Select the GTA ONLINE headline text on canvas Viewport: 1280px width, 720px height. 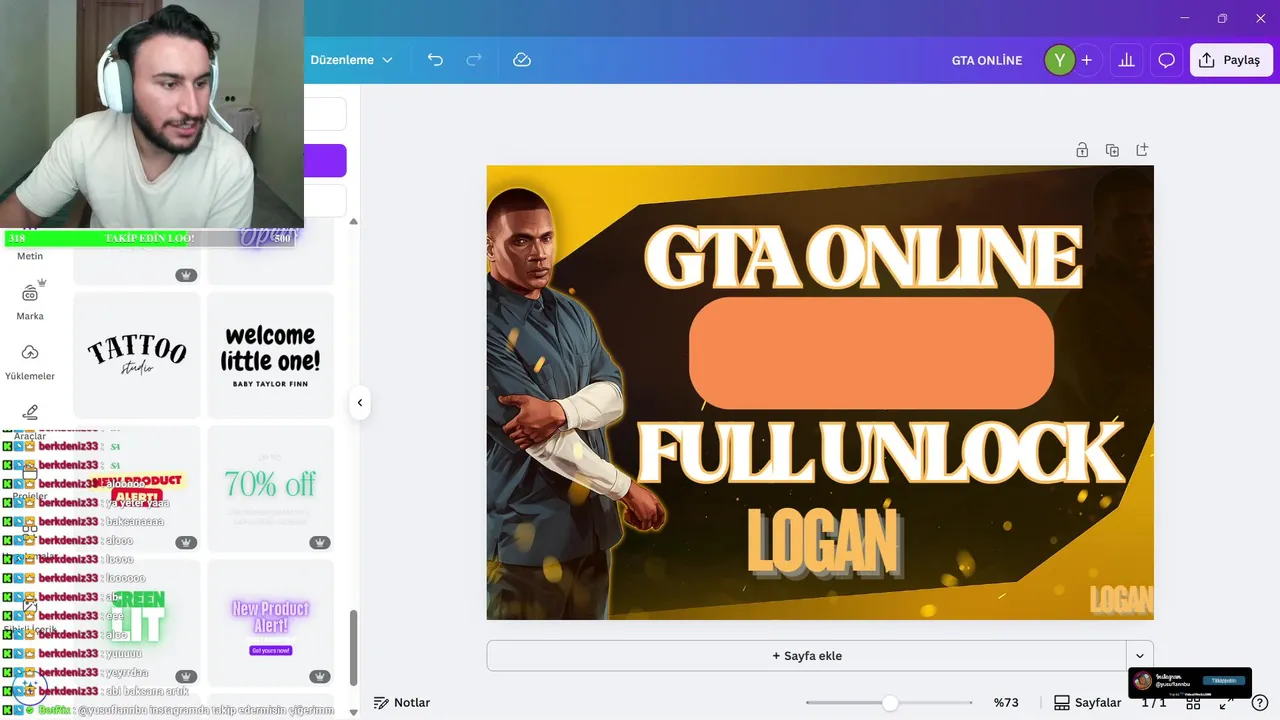pyautogui.click(x=862, y=256)
